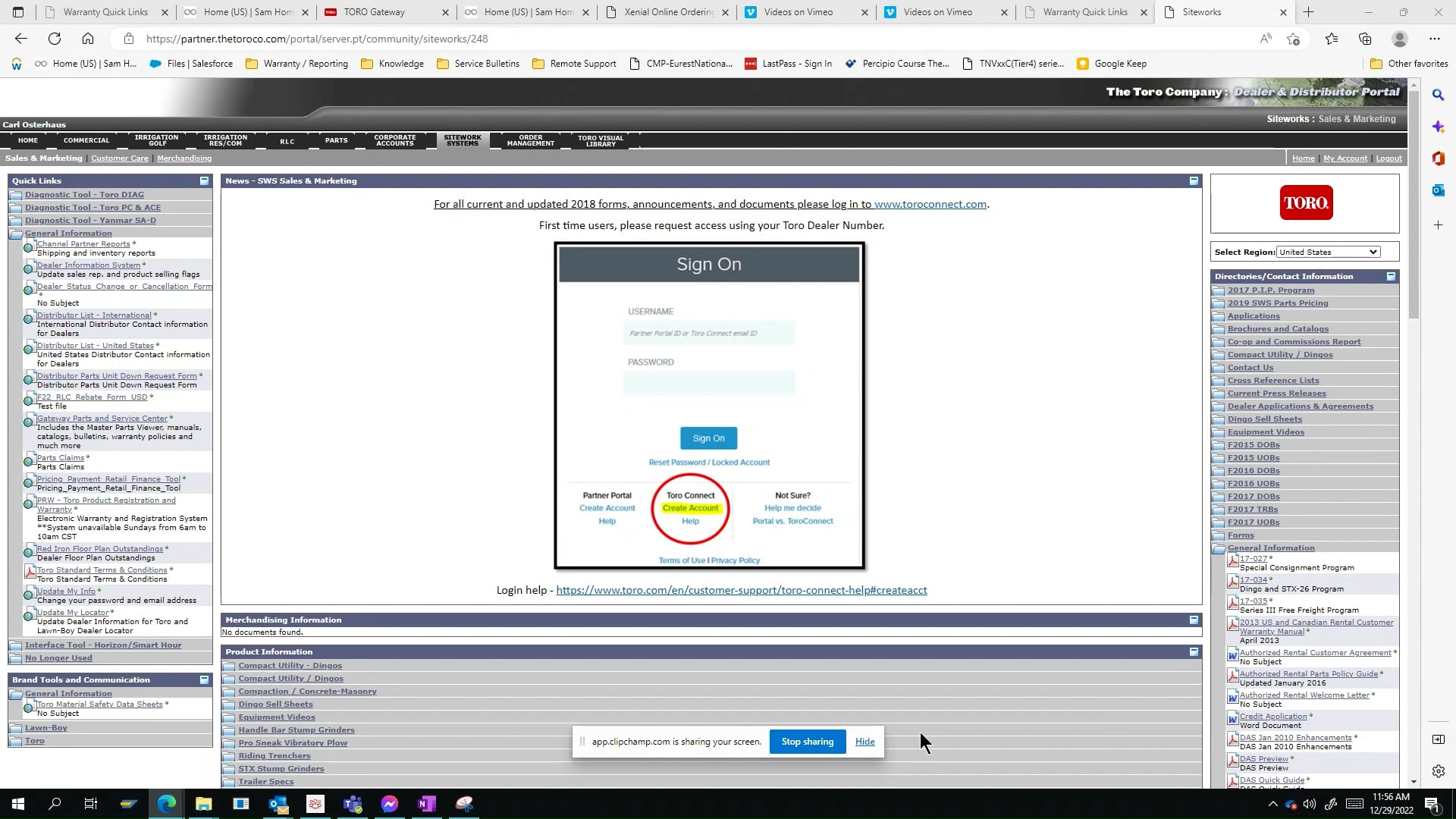The height and width of the screenshot is (819, 1456).
Task: Click the browser back arrow
Action: click(20, 39)
